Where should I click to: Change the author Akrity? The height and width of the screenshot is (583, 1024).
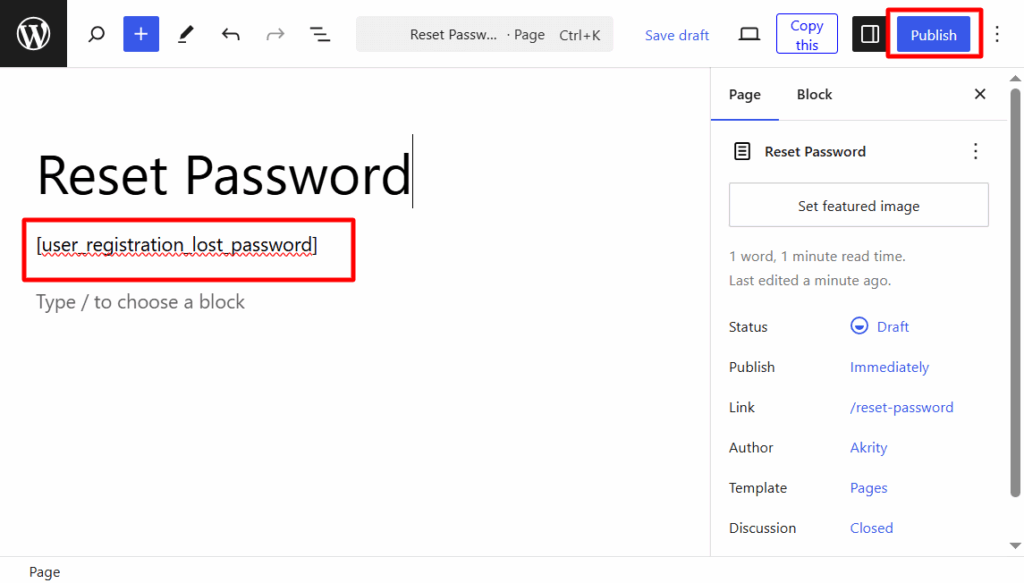point(869,448)
